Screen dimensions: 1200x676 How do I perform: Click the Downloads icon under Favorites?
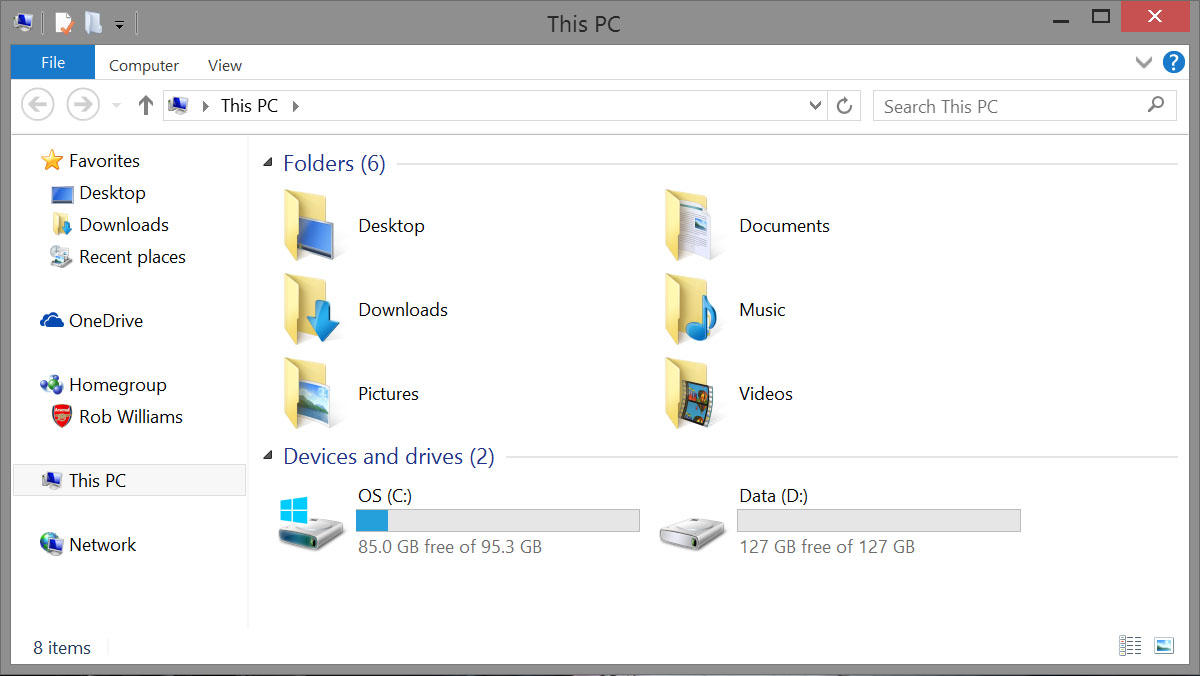click(62, 225)
